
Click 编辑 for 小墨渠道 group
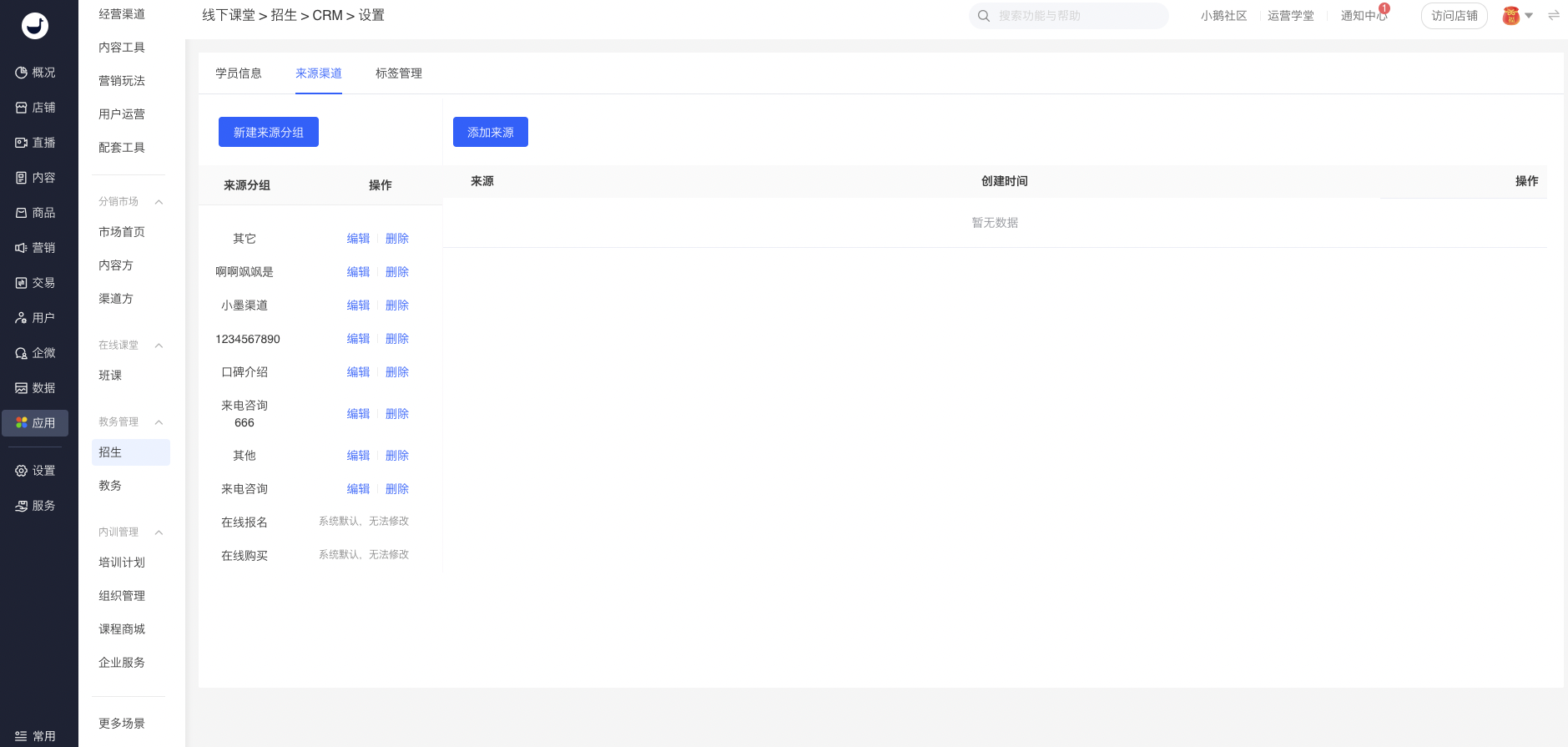click(358, 305)
